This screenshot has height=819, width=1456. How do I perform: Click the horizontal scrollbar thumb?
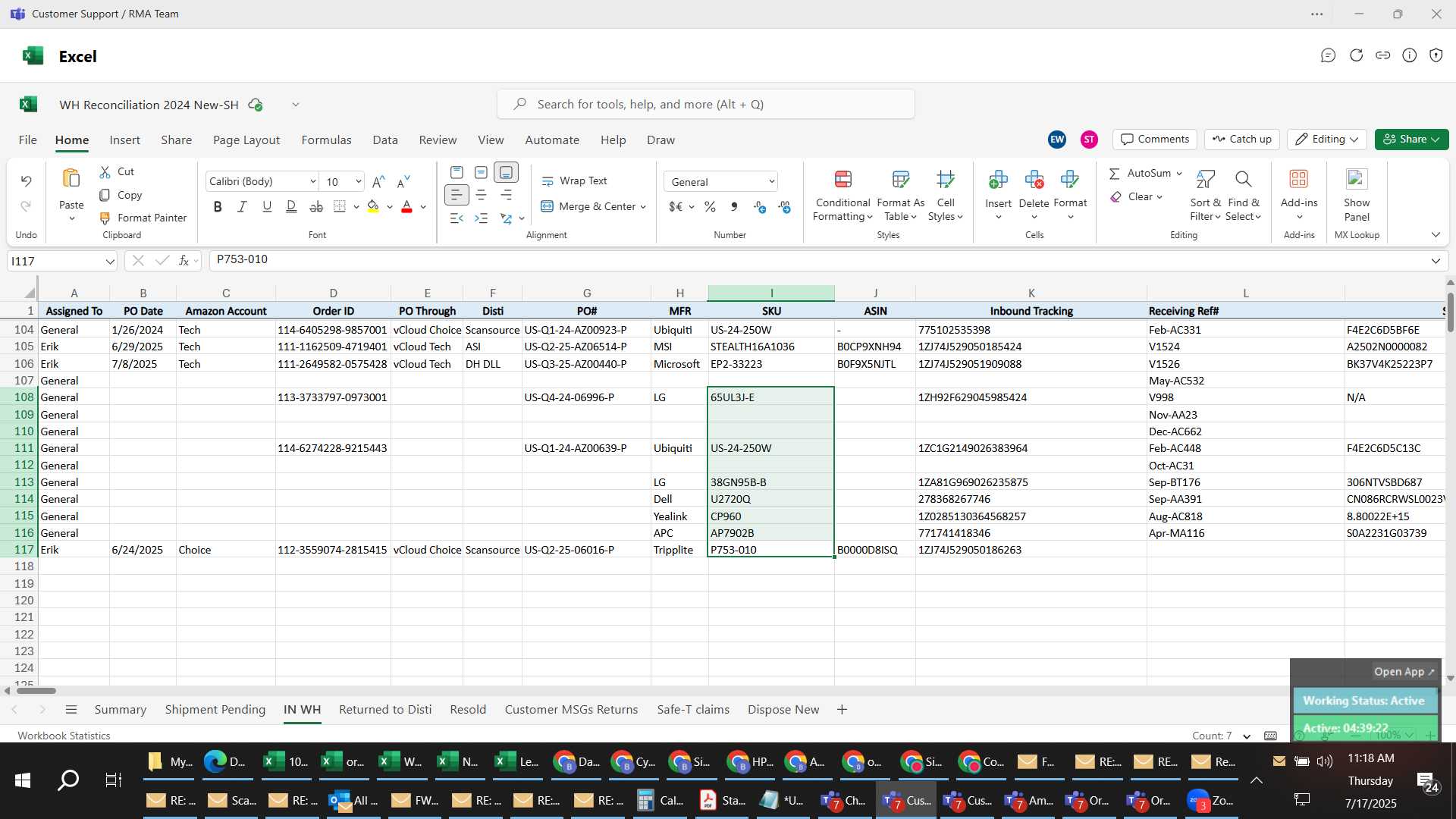pos(36,691)
